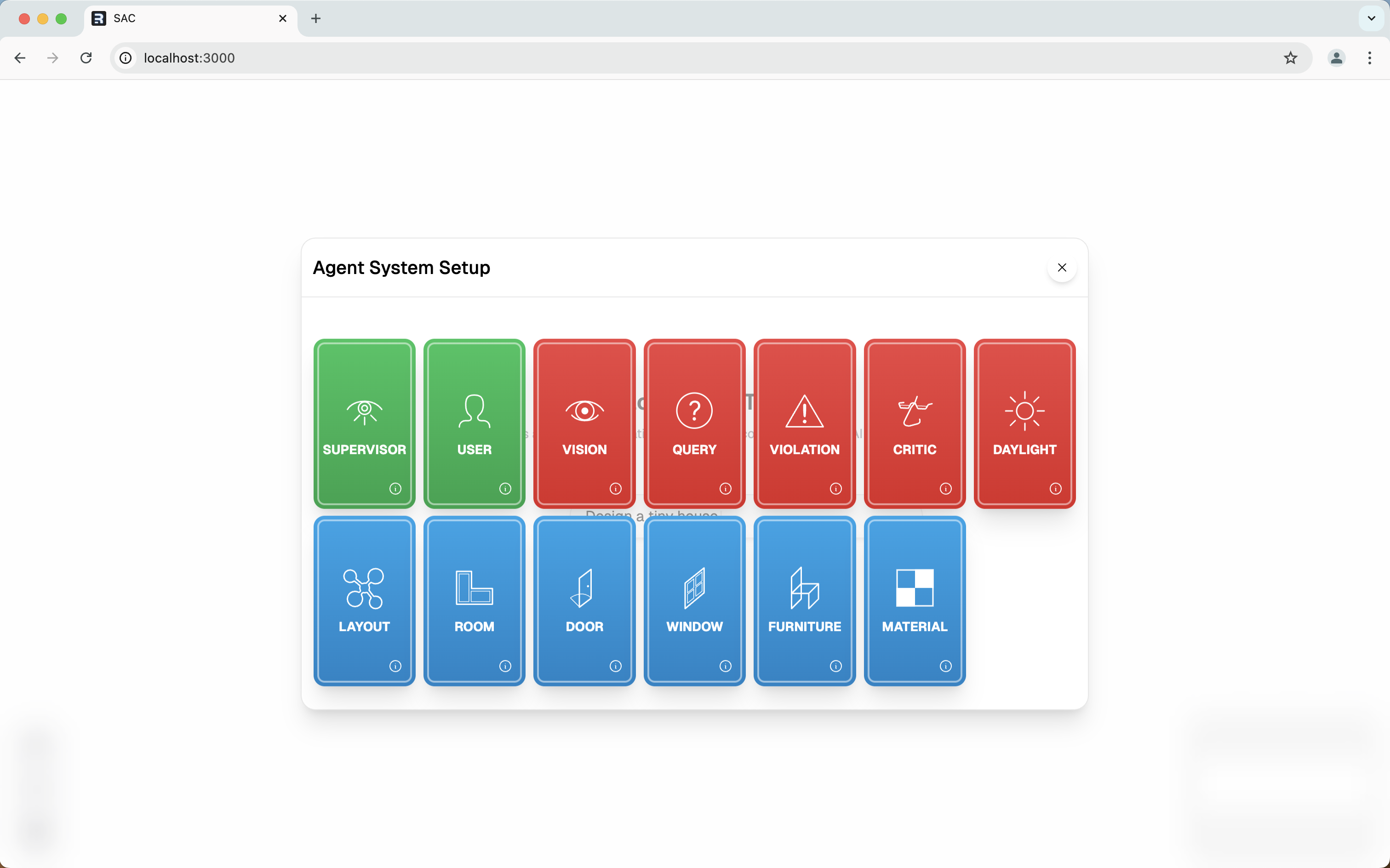The height and width of the screenshot is (868, 1390).
Task: Toggle the User agent card label
Action: 474,450
